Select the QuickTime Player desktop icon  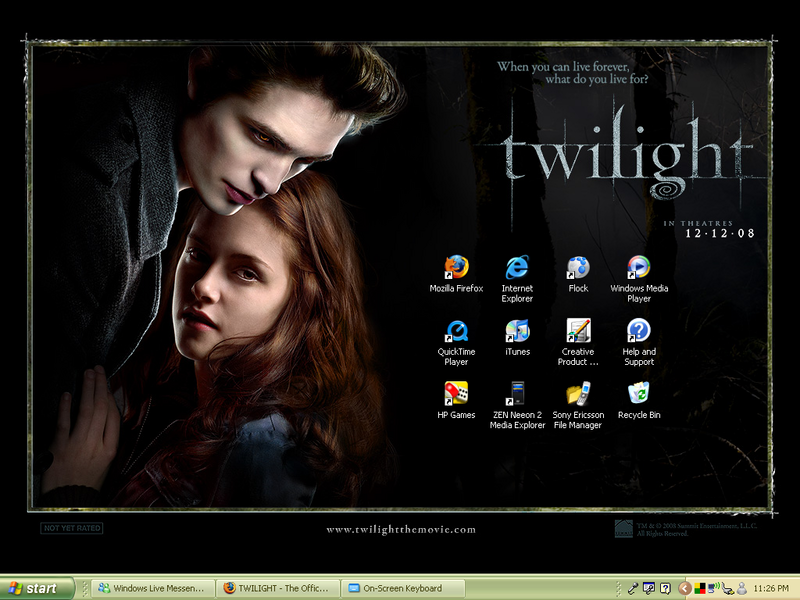point(456,342)
